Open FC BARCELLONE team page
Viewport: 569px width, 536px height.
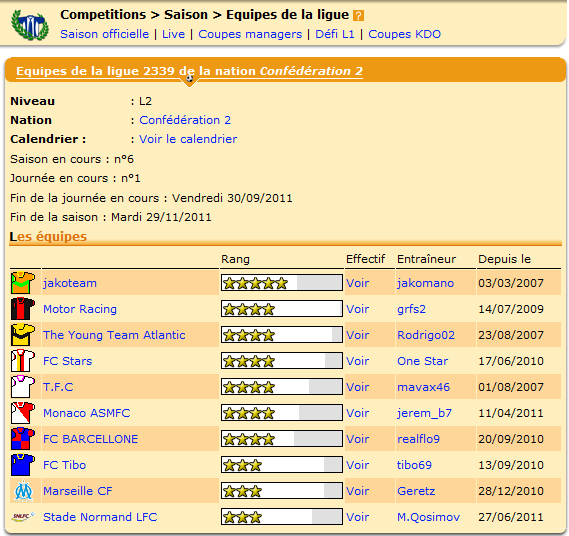(90, 439)
